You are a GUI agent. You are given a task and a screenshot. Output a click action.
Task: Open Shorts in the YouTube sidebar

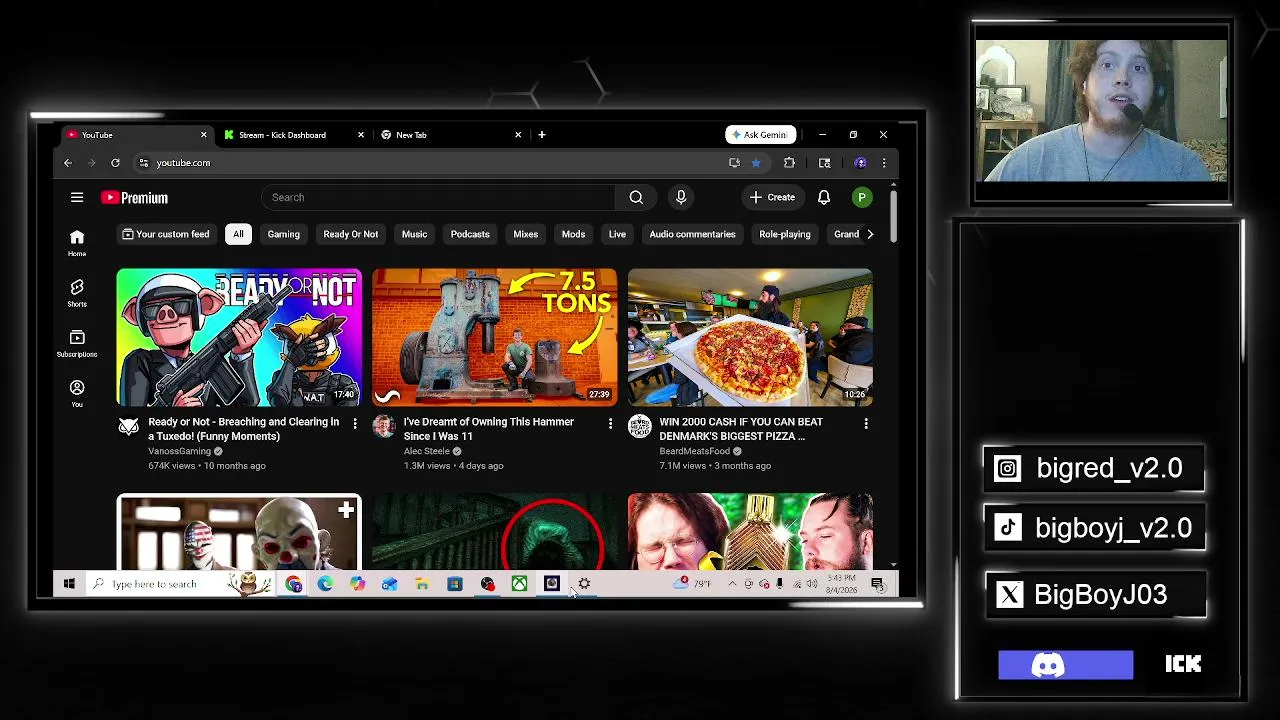pyautogui.click(x=77, y=292)
